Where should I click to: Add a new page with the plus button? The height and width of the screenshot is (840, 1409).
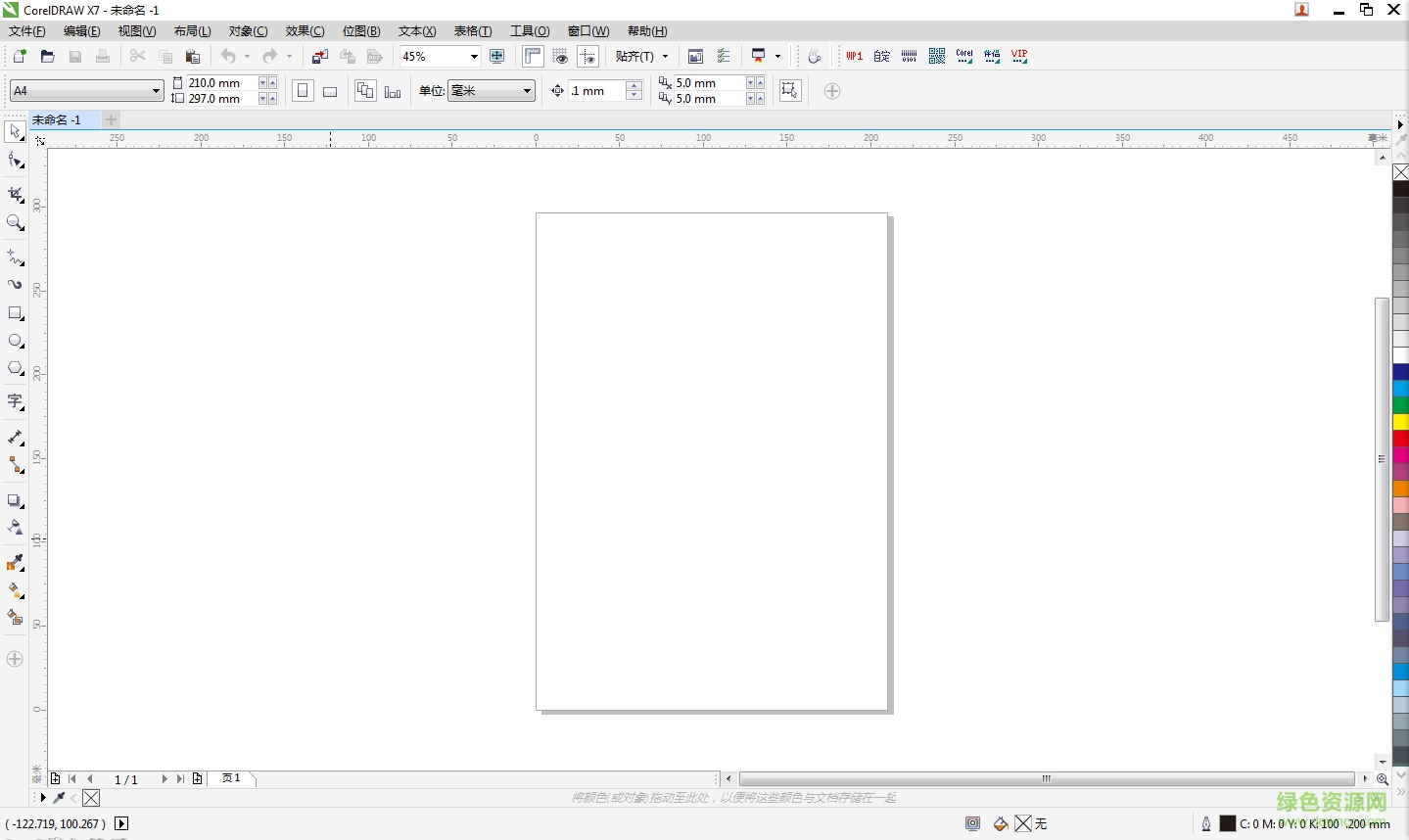[x=198, y=778]
